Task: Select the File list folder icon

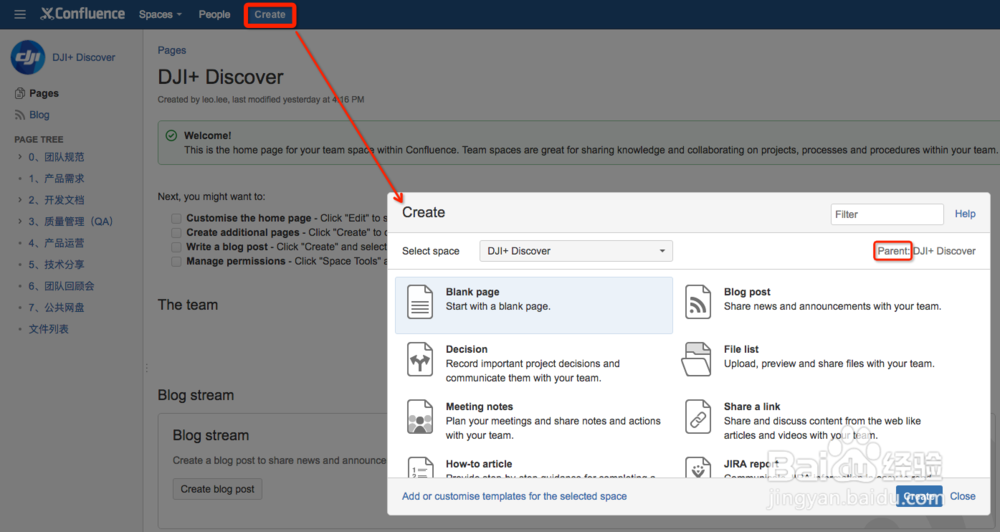Action: tap(696, 359)
